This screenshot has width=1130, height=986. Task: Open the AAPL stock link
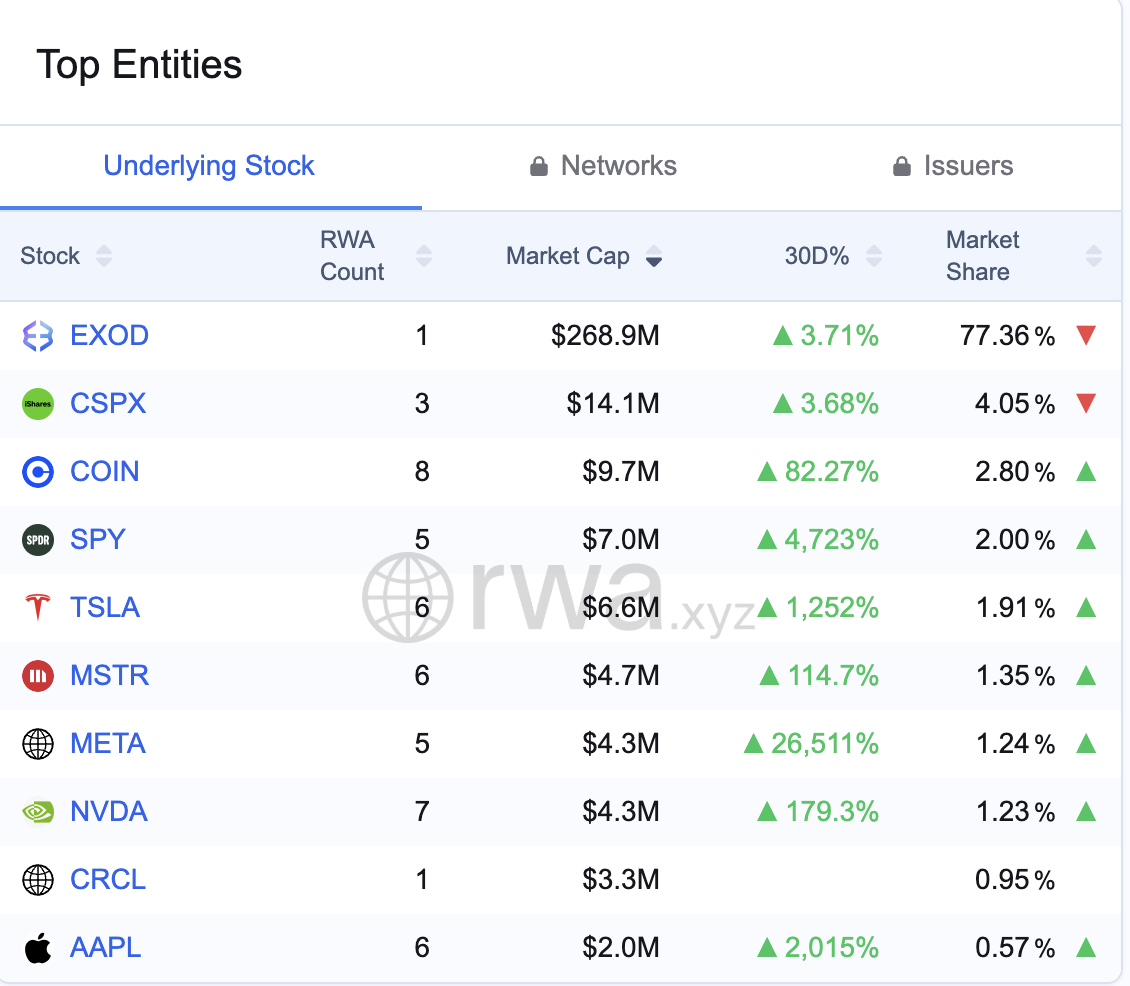(x=106, y=948)
